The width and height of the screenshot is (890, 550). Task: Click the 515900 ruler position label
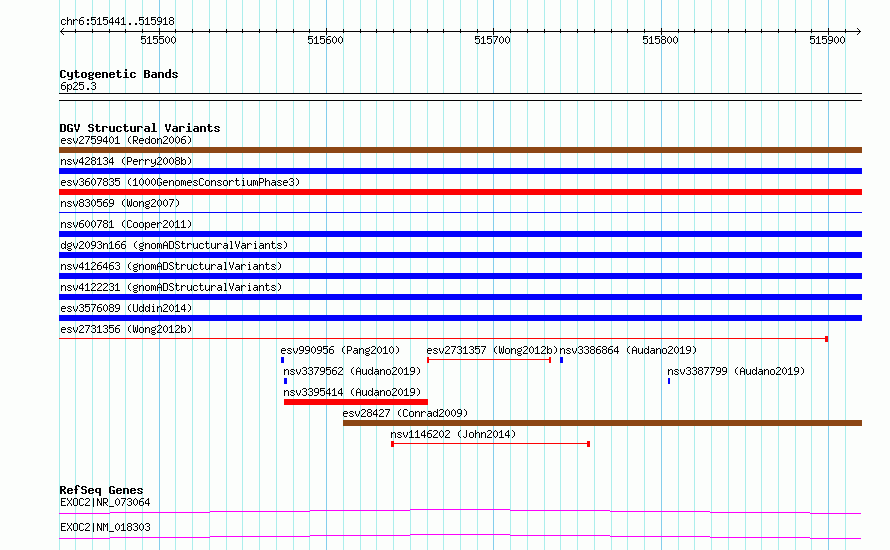(827, 40)
